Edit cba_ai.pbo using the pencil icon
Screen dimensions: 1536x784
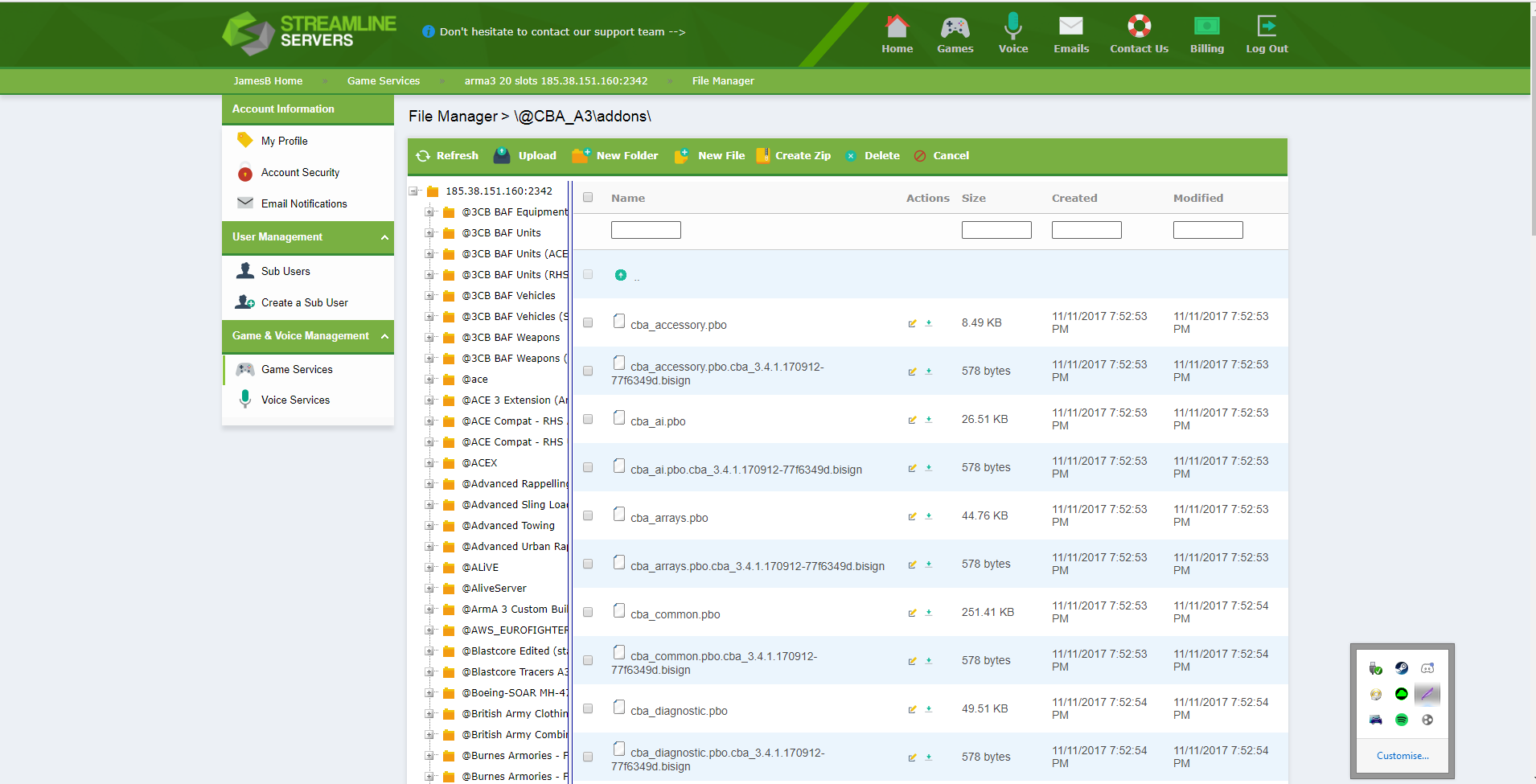click(912, 420)
